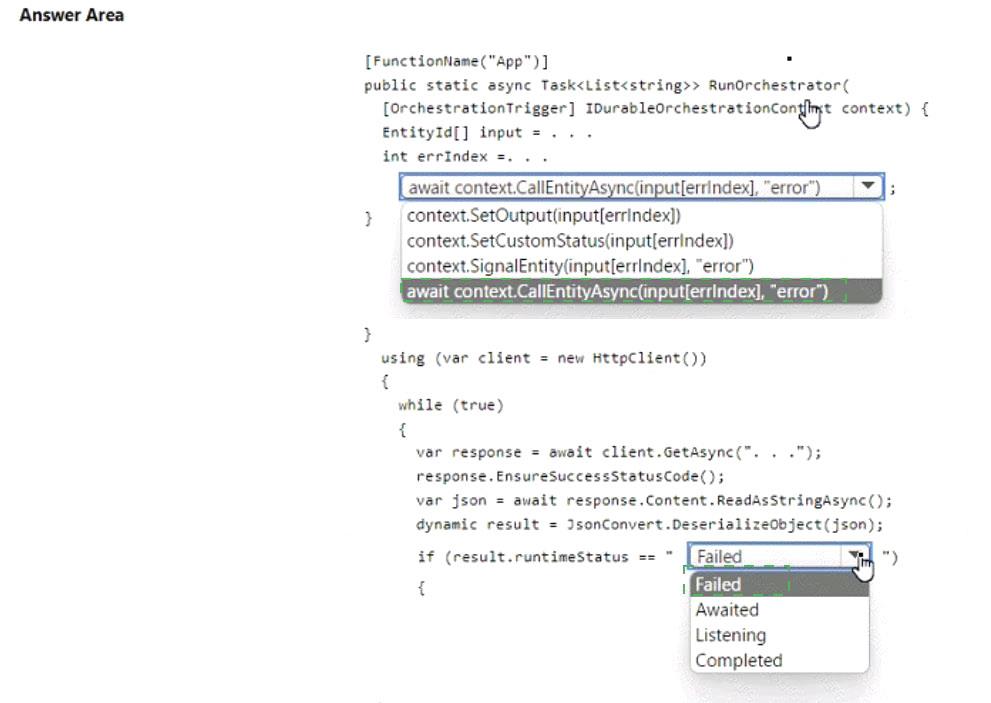This screenshot has width=991, height=703.
Task: Select Completed from the status list
Action: coord(738,660)
